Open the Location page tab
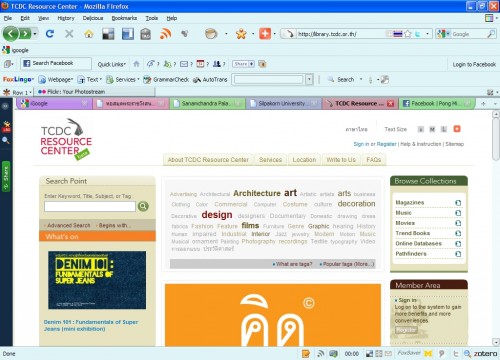Viewport: 500px width, 360px height. click(304, 160)
